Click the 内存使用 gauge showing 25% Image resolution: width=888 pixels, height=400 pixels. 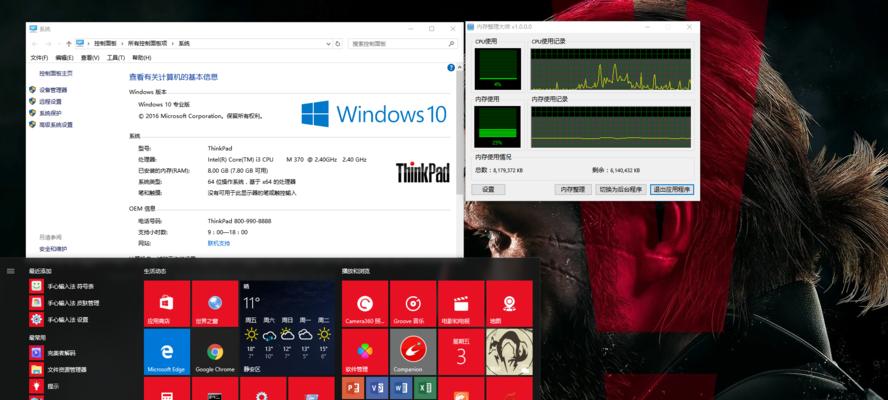(497, 127)
